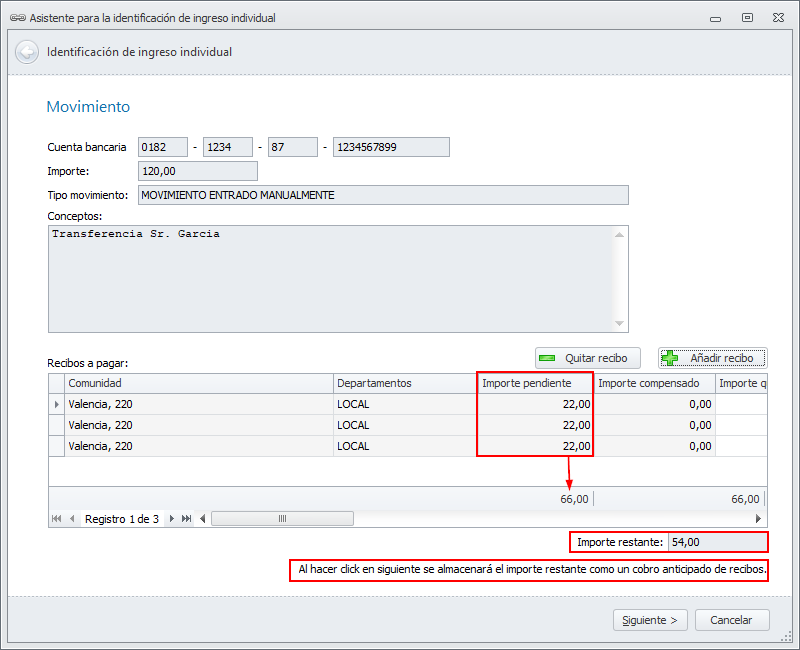Sort by the Comunidad column header
This screenshot has width=800, height=650.
tap(198, 383)
